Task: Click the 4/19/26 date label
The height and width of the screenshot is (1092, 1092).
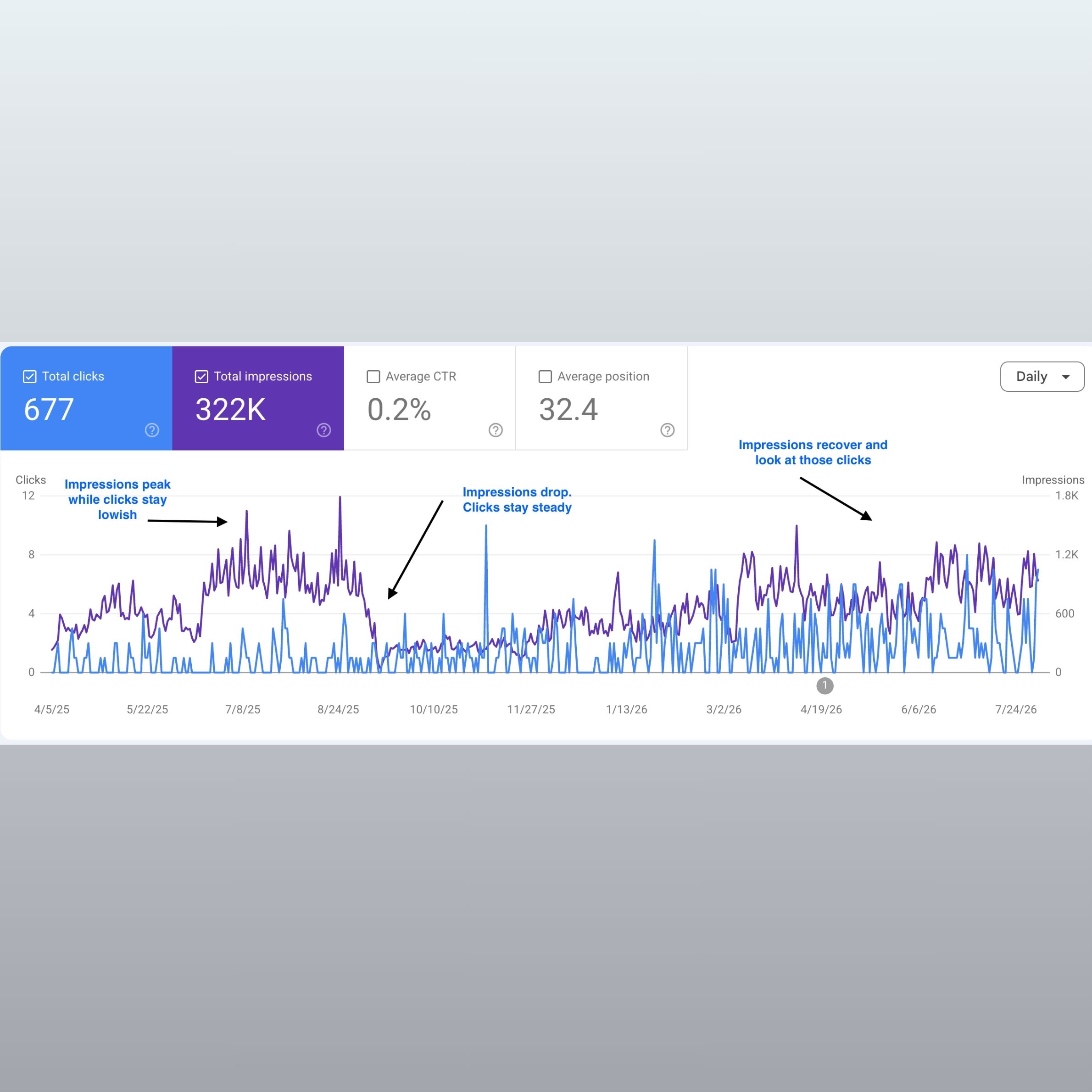Action: click(821, 709)
